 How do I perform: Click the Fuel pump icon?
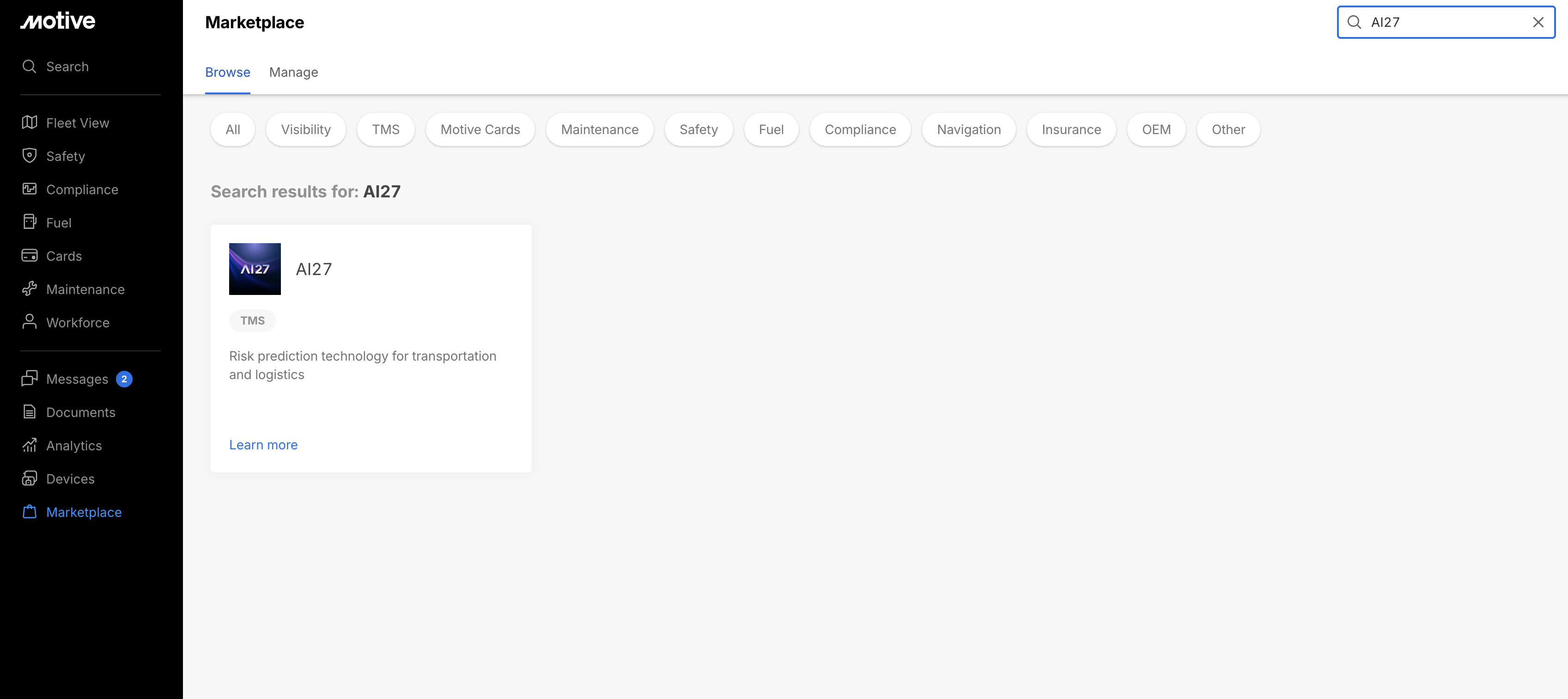pyautogui.click(x=29, y=221)
